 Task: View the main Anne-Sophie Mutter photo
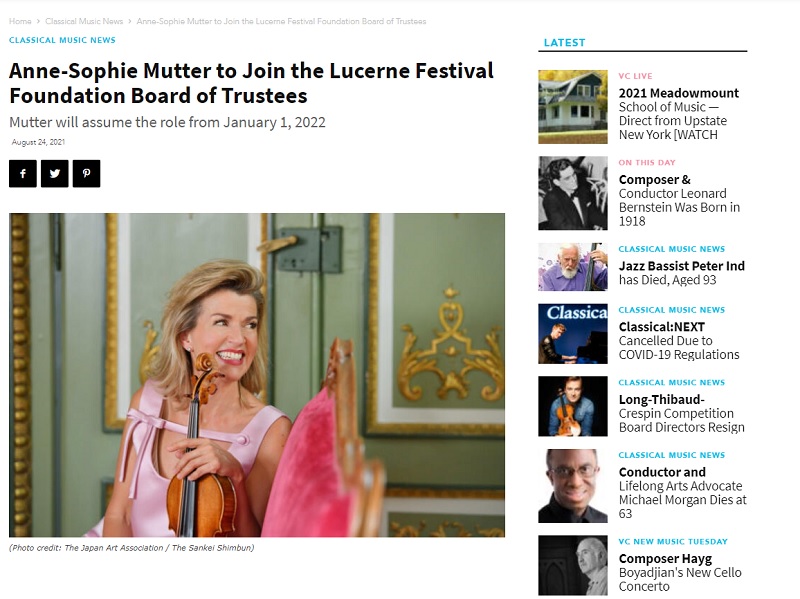pos(257,375)
